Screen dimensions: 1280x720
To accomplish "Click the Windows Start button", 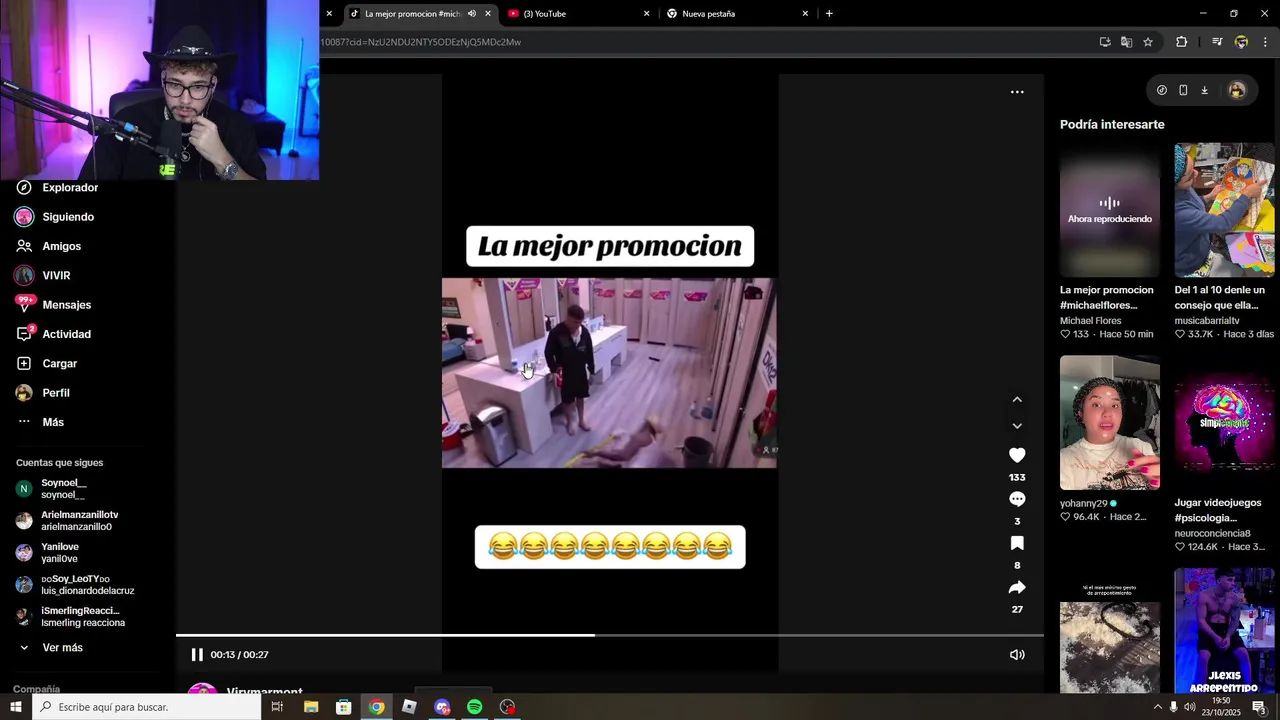I will tap(16, 707).
